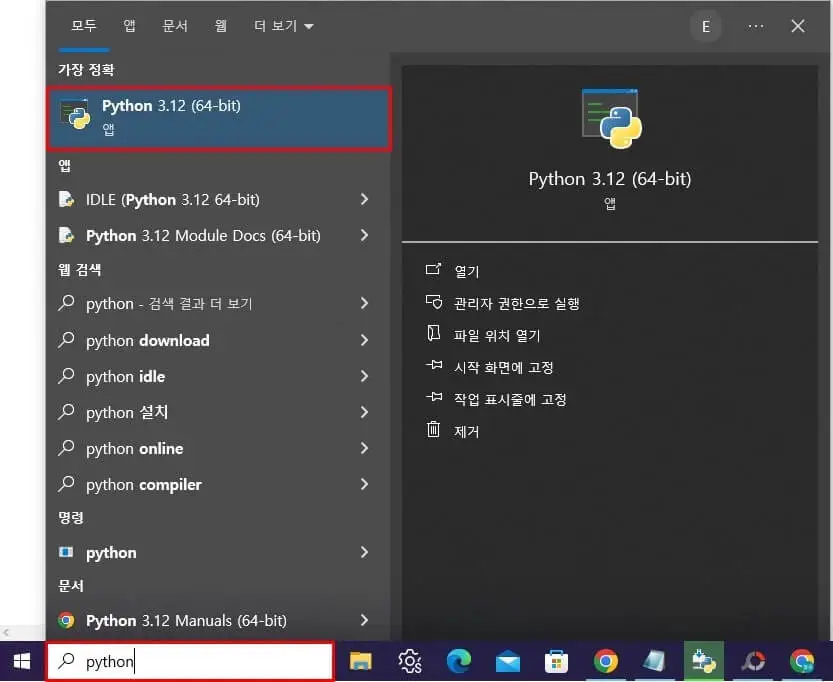Launch Microsoft Edge from the taskbar
Image resolution: width=833 pixels, height=682 pixels.
click(x=458, y=661)
